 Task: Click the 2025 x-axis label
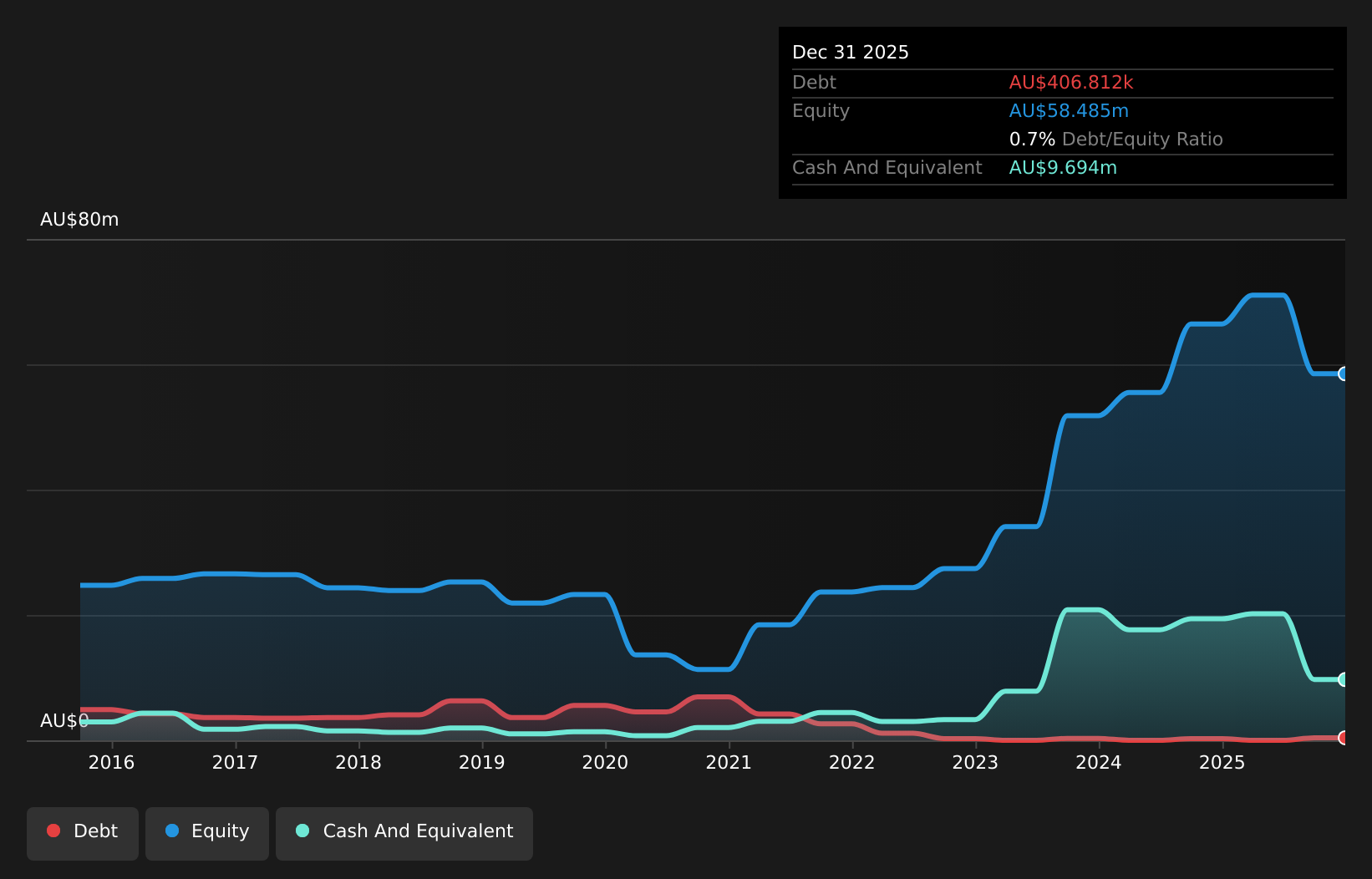pos(1222,762)
